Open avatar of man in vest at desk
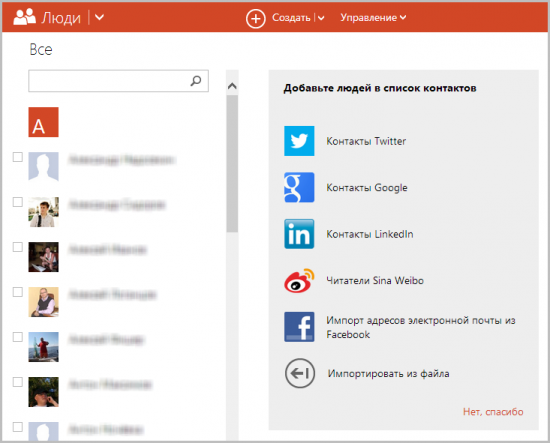Viewport: 550px width, 443px height. 43,302
